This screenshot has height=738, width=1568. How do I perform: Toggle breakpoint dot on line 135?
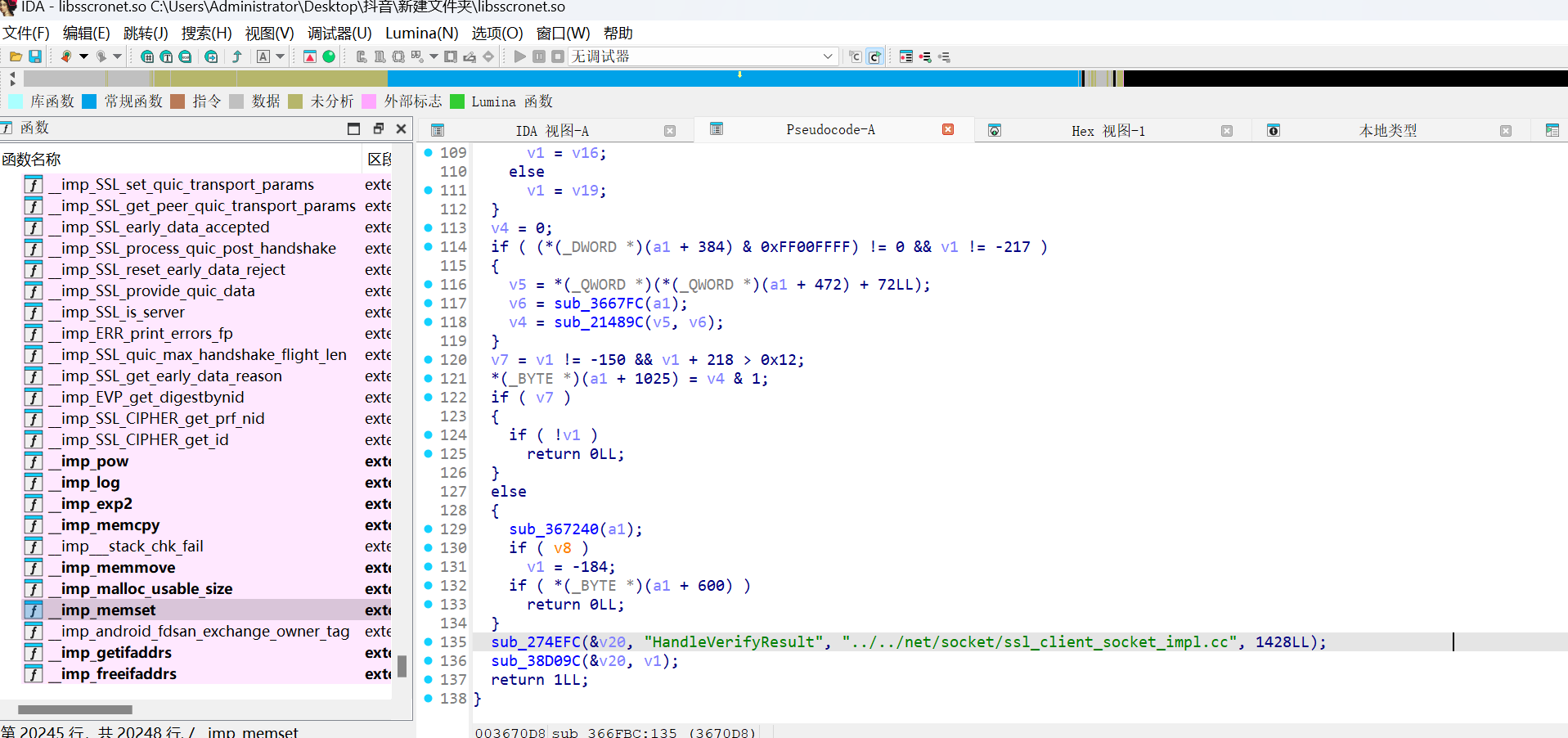[x=428, y=641]
